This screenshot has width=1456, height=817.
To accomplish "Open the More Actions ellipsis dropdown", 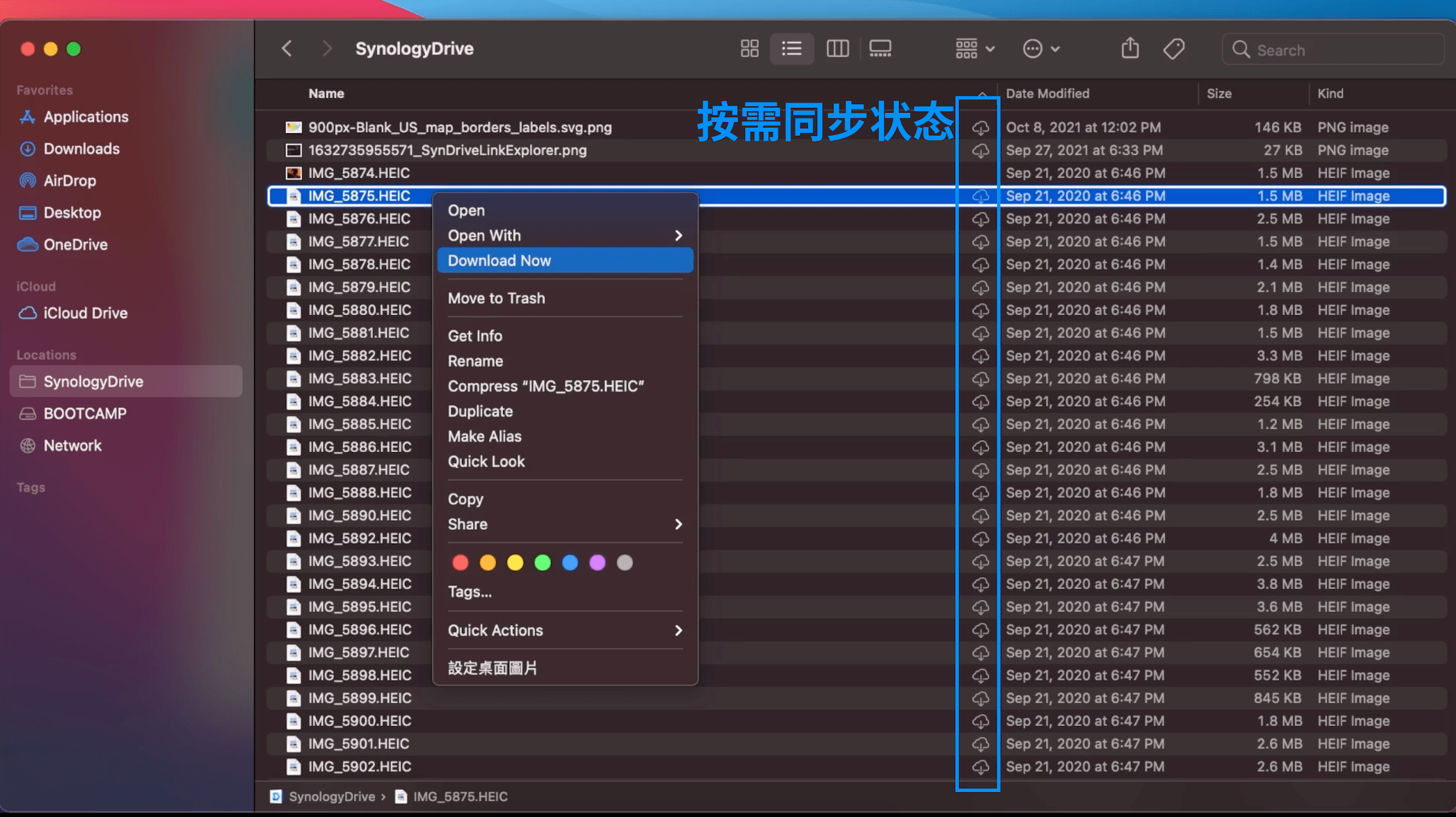I will tap(1040, 48).
